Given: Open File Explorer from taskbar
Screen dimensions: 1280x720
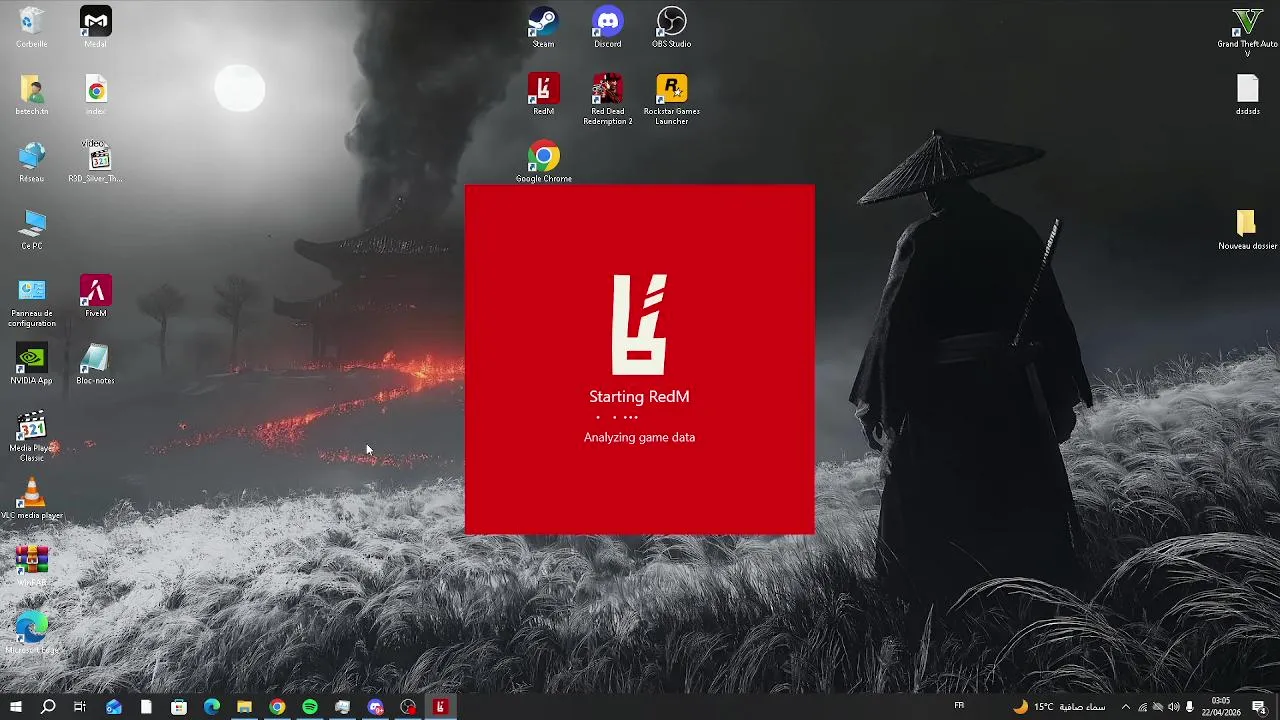Looking at the screenshot, I should coord(244,707).
